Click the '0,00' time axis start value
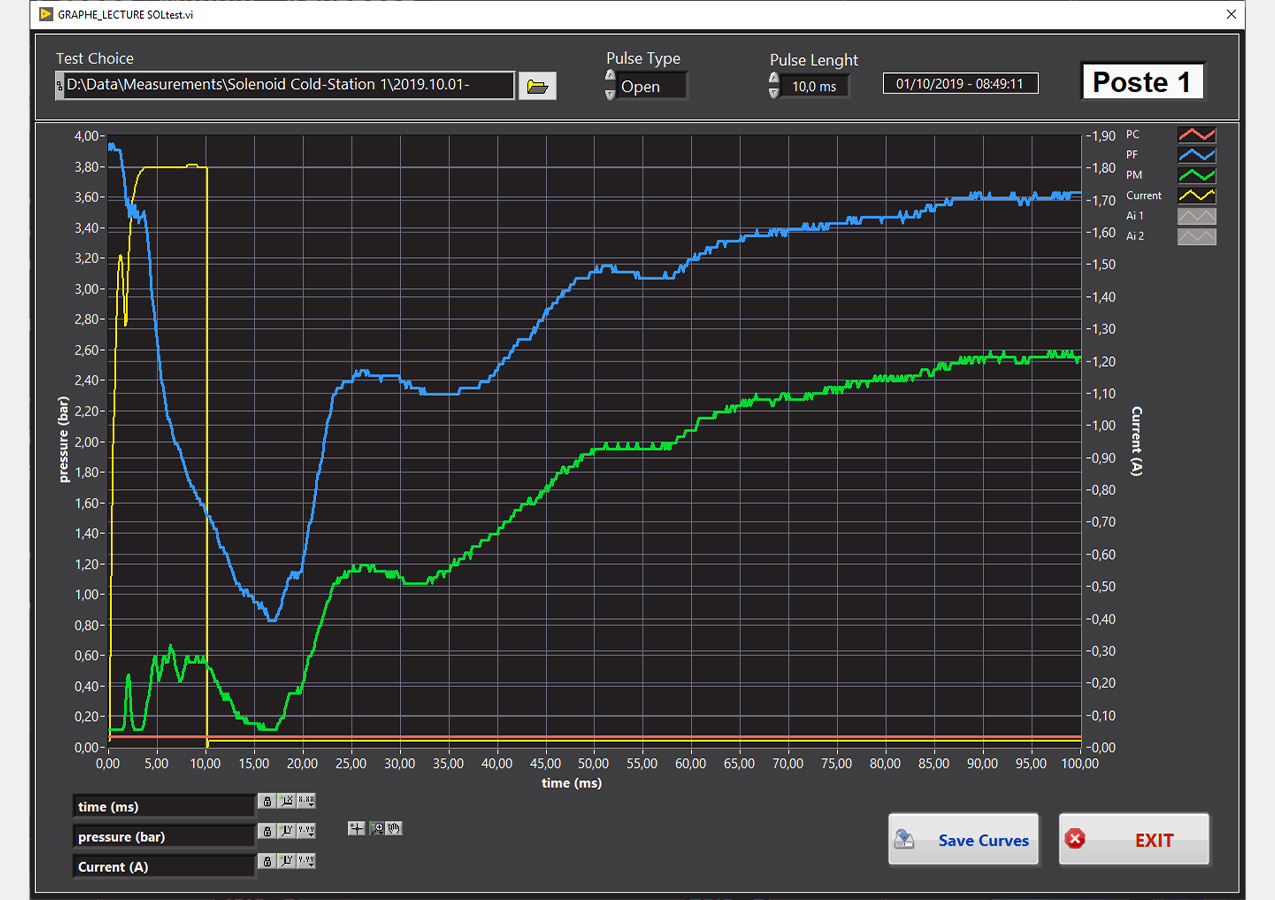 click(x=108, y=764)
